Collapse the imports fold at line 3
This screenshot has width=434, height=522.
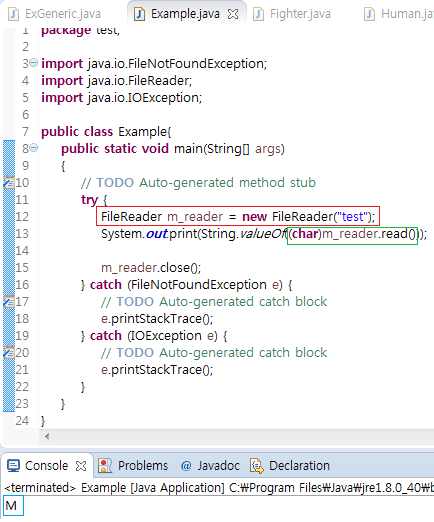34,62
